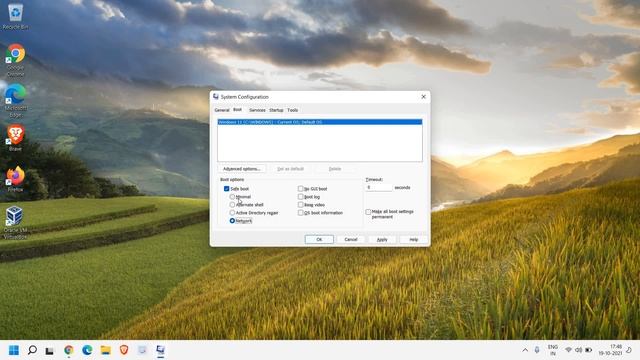The image size is (640, 360).
Task: Click the faded taskbar icon beside Brave
Action: pos(142,350)
